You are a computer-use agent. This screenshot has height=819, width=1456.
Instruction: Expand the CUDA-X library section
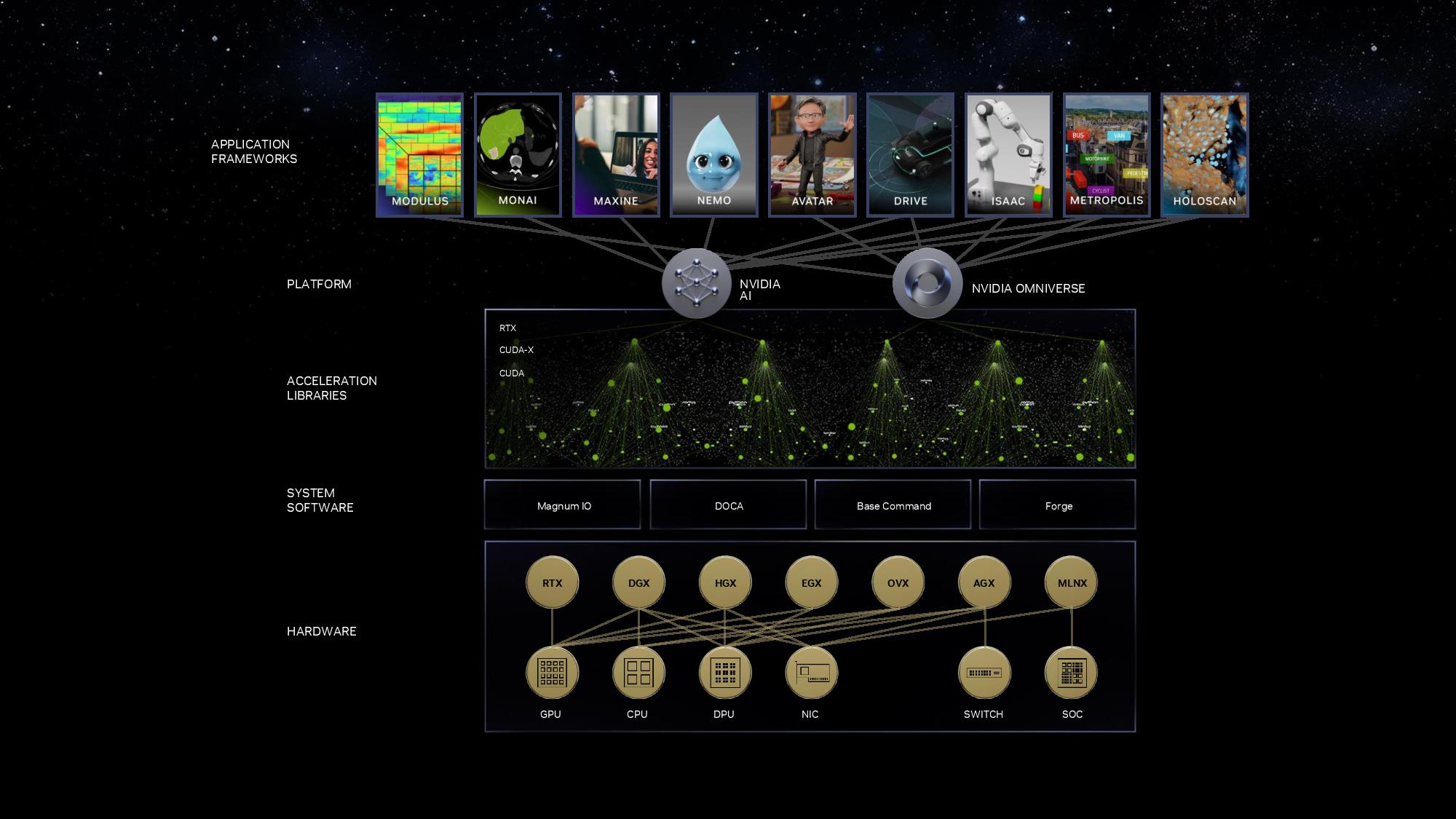(x=515, y=350)
